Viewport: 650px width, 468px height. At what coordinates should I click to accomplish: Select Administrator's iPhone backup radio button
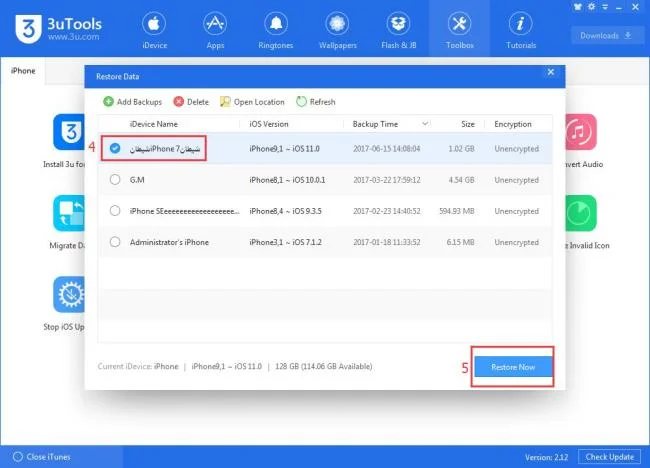(115, 242)
